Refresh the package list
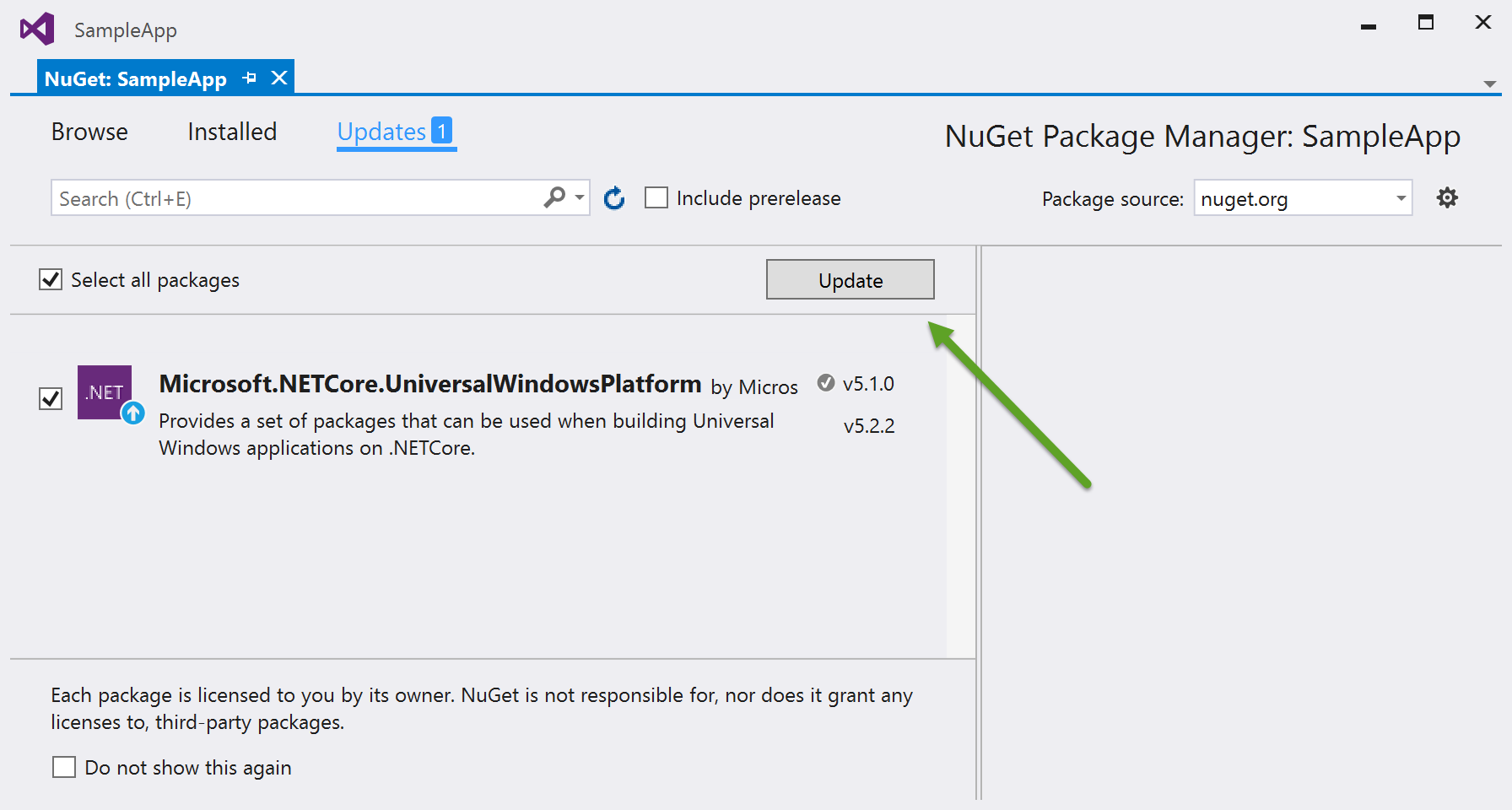1512x810 pixels. [614, 198]
